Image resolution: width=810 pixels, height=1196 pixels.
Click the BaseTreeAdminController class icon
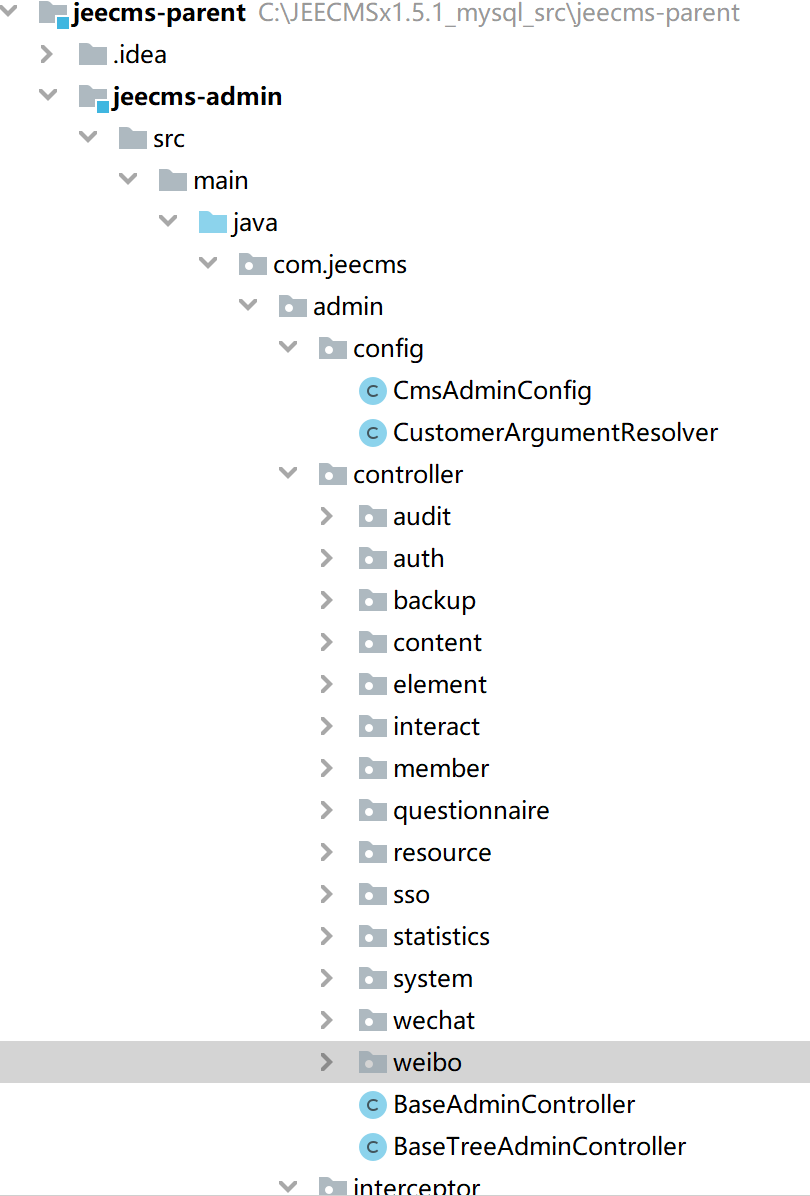point(372,1147)
